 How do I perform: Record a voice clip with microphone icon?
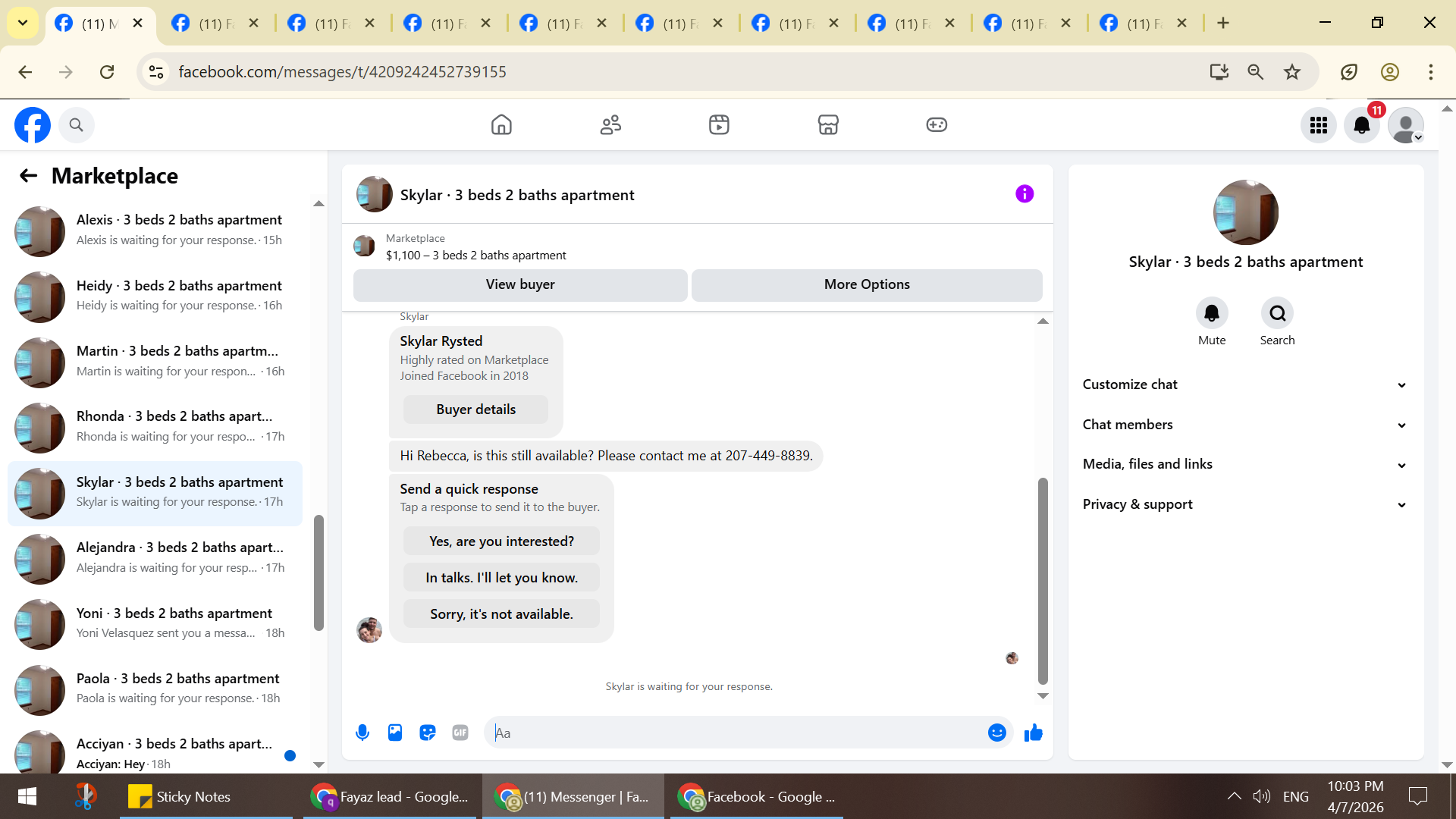(x=362, y=733)
